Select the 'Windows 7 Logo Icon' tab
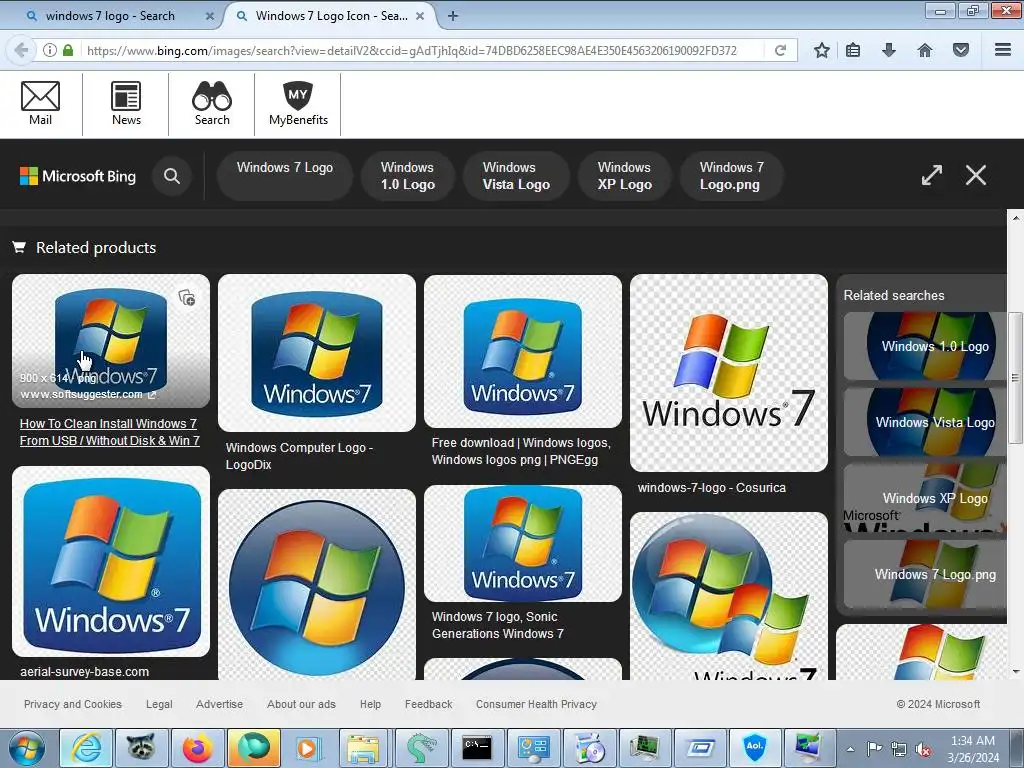1024x768 pixels. click(x=330, y=16)
